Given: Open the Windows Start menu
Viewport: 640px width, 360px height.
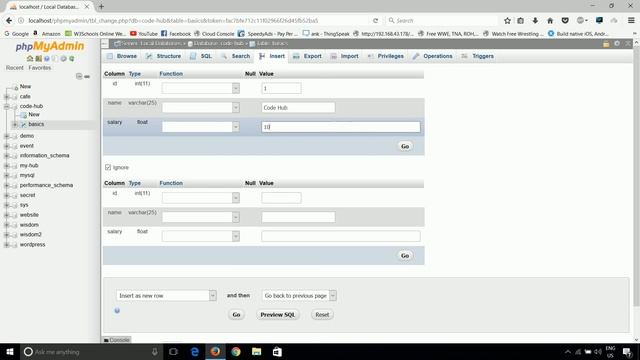Looking at the screenshot, I should [10, 351].
